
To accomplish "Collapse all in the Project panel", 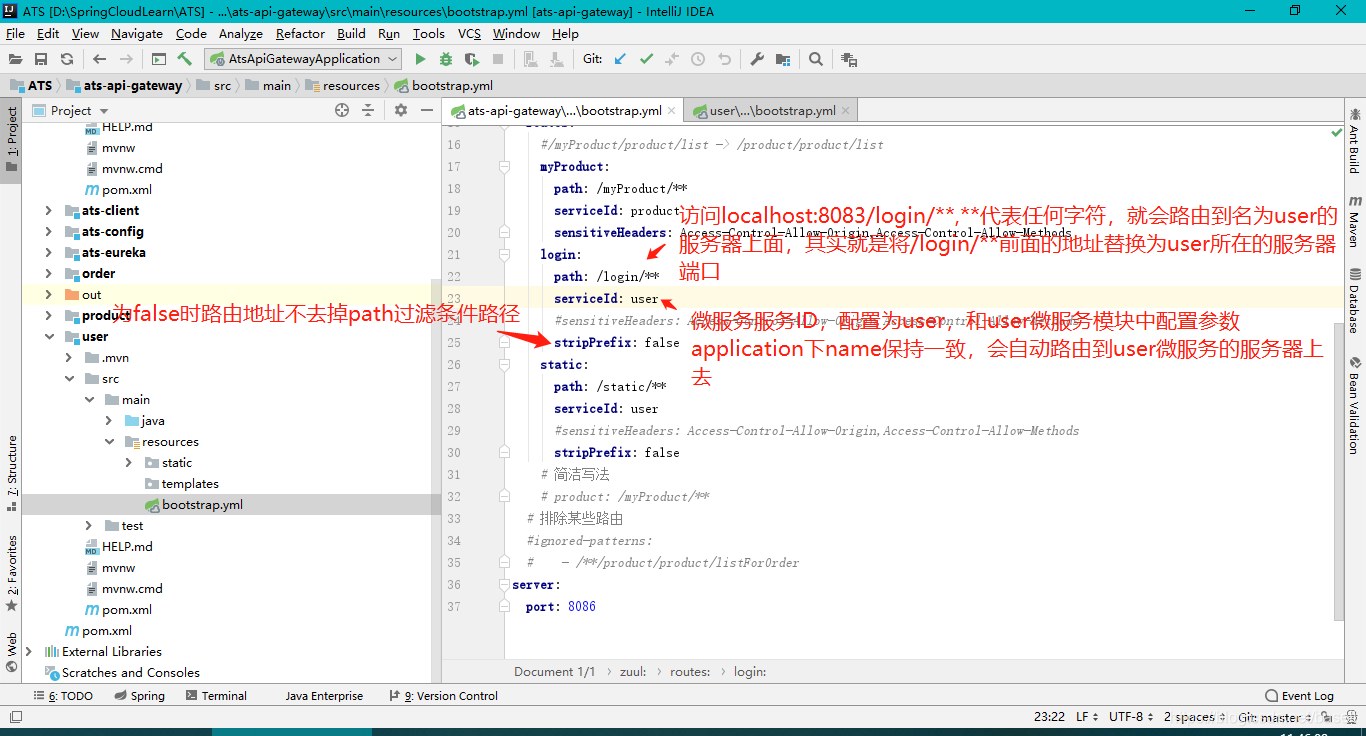I will pos(368,110).
